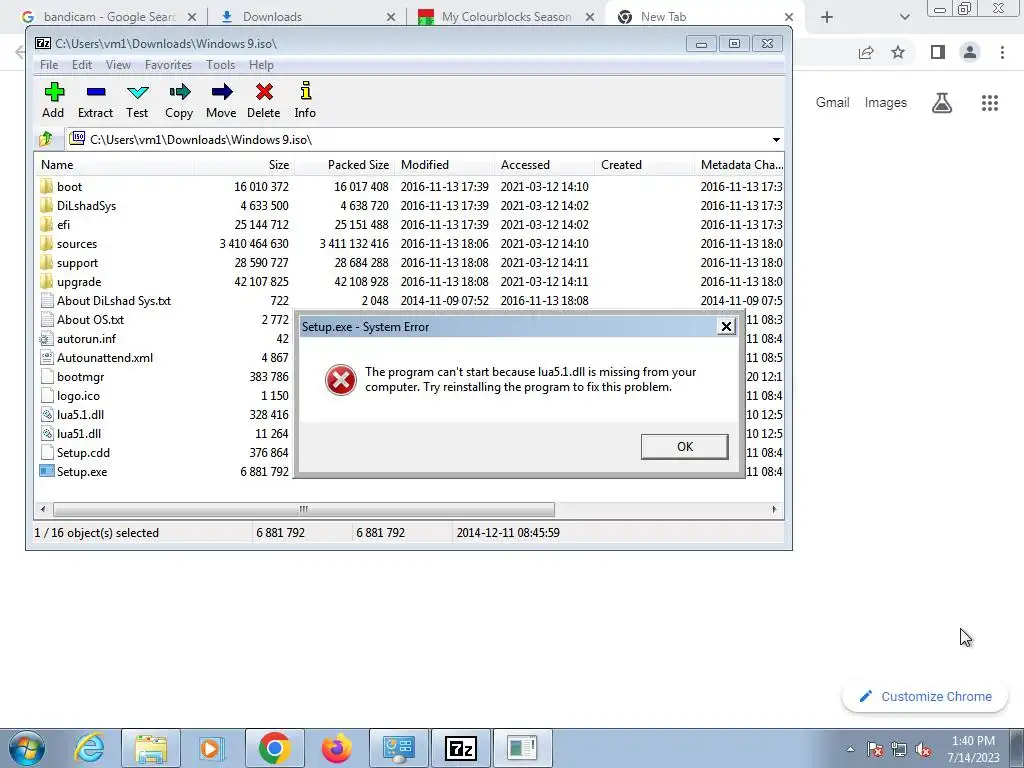
Task: Sort by the Modified column header
Action: (444, 165)
